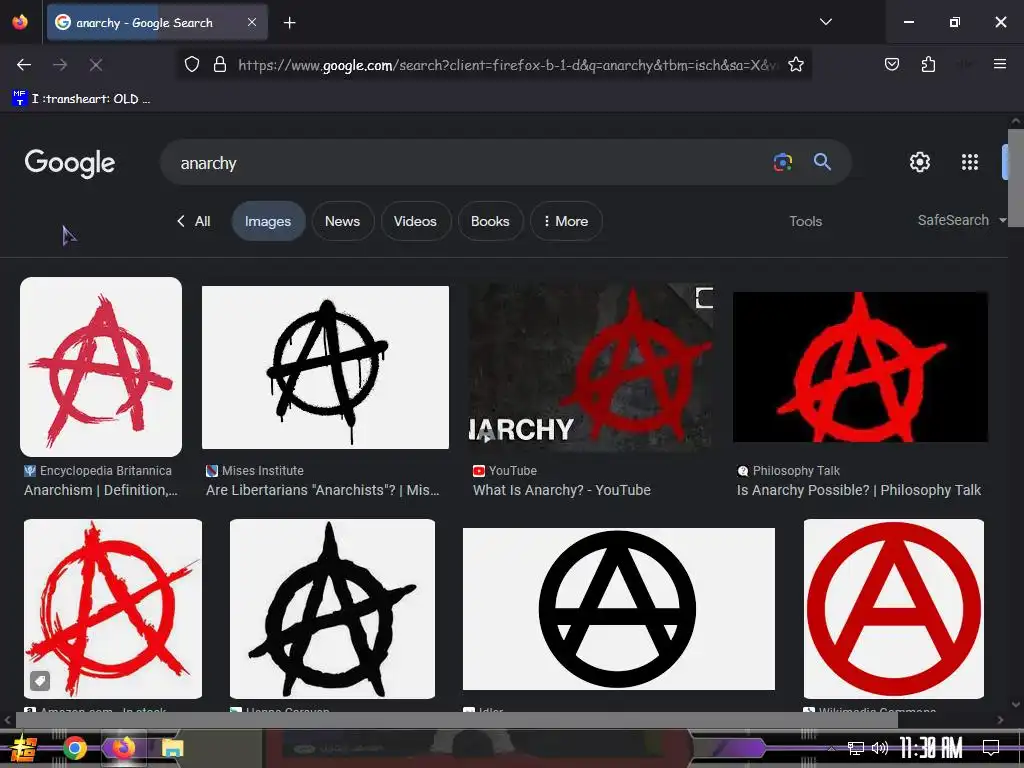1024x768 pixels.
Task: Expand the More search filters menu
Action: [566, 221]
